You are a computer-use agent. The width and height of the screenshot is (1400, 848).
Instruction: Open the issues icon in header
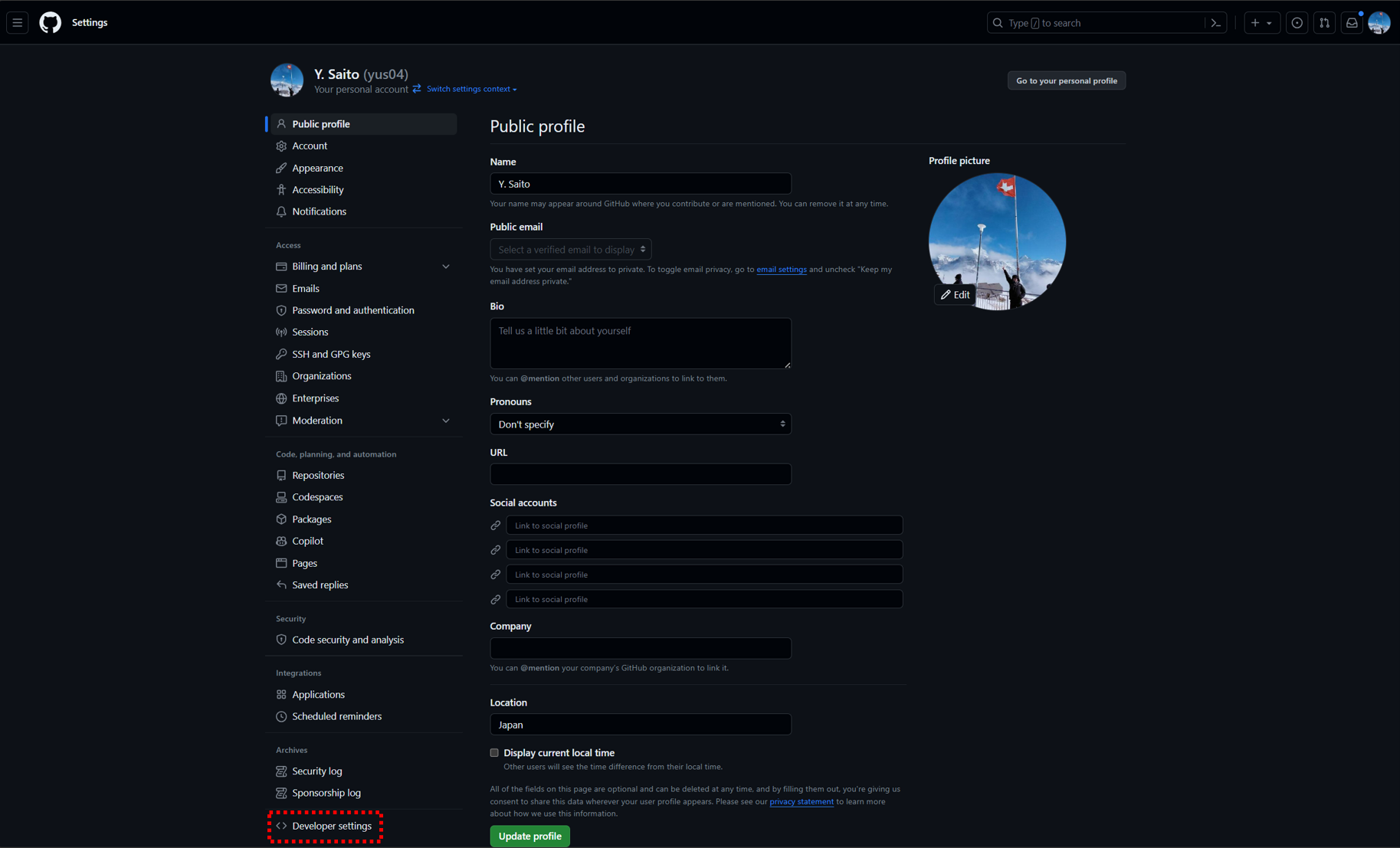click(1297, 23)
